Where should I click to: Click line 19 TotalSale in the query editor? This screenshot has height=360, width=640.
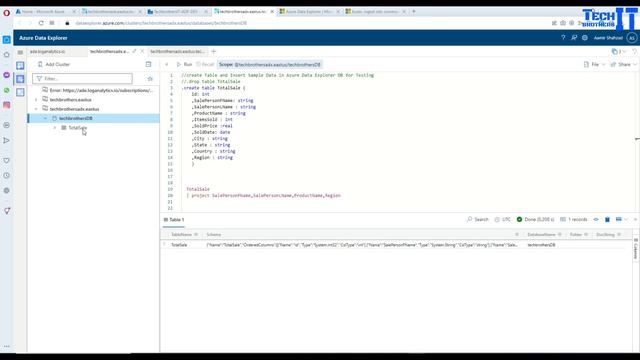point(198,189)
